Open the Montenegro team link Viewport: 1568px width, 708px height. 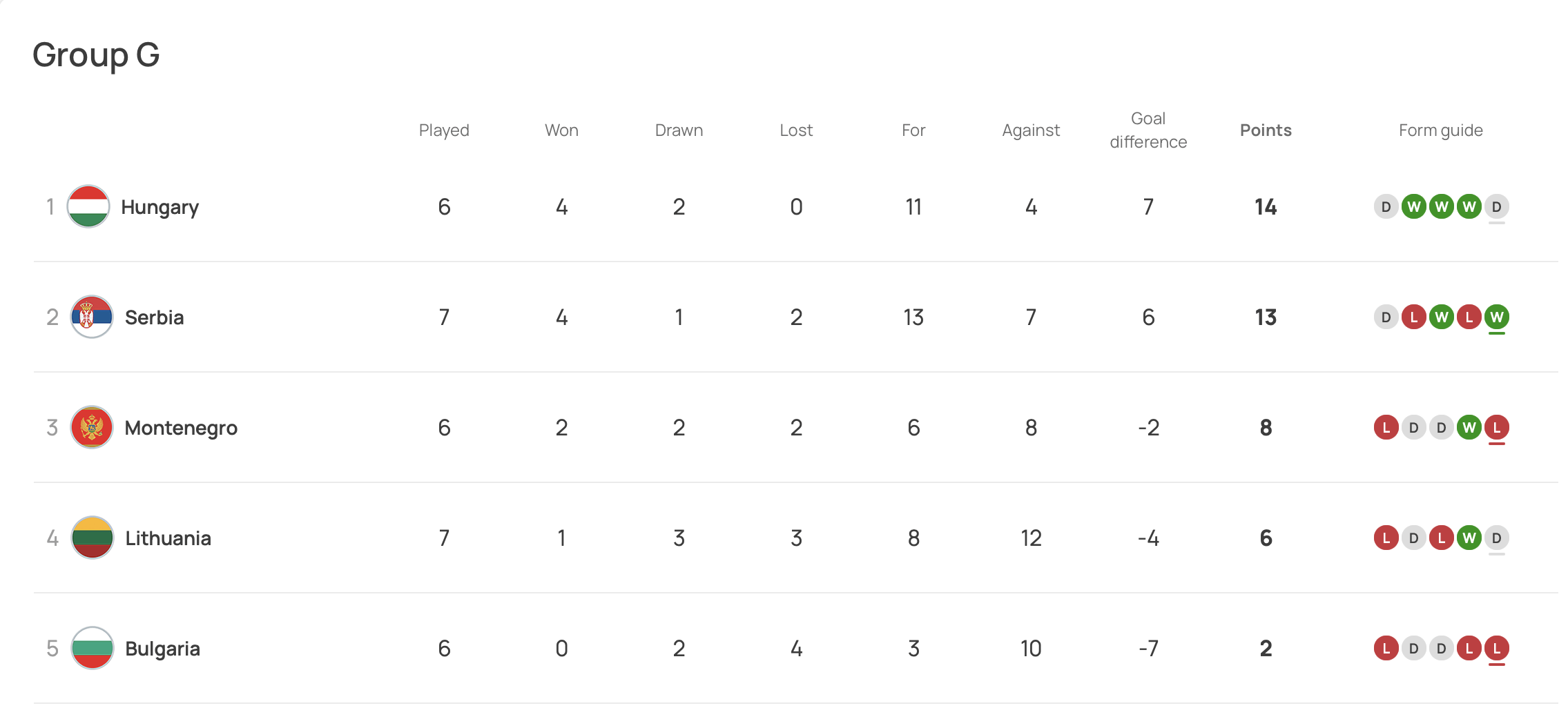181,428
